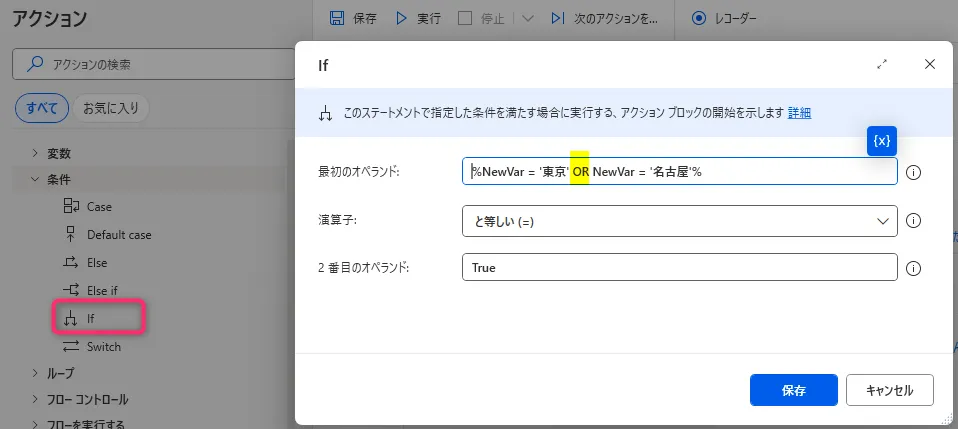The height and width of the screenshot is (429, 958).
Task: Click info icon beside 2番目のオペランド field
Action: 913,268
